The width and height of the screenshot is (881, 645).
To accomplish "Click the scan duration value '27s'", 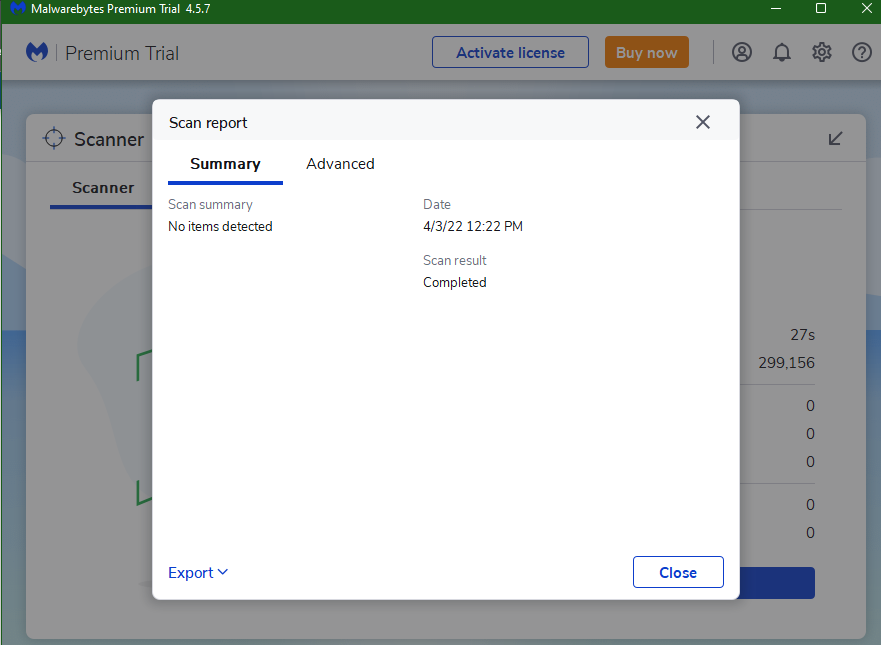I will coord(802,335).
